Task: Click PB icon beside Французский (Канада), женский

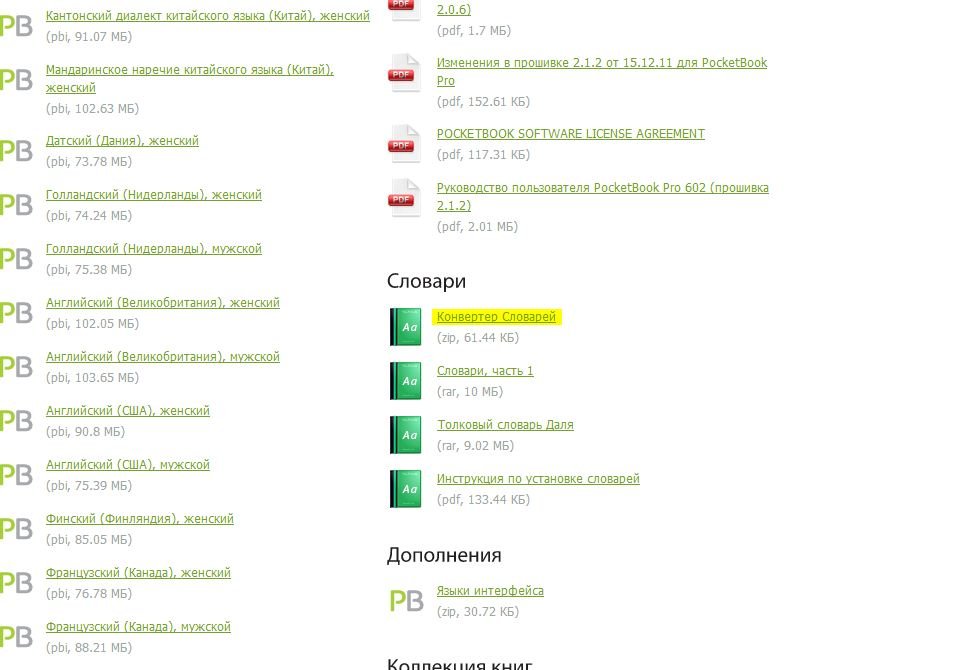Action: [x=16, y=582]
